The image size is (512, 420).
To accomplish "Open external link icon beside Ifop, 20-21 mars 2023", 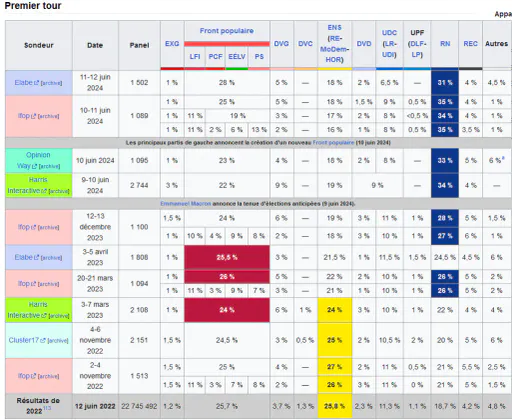I will pos(33,284).
